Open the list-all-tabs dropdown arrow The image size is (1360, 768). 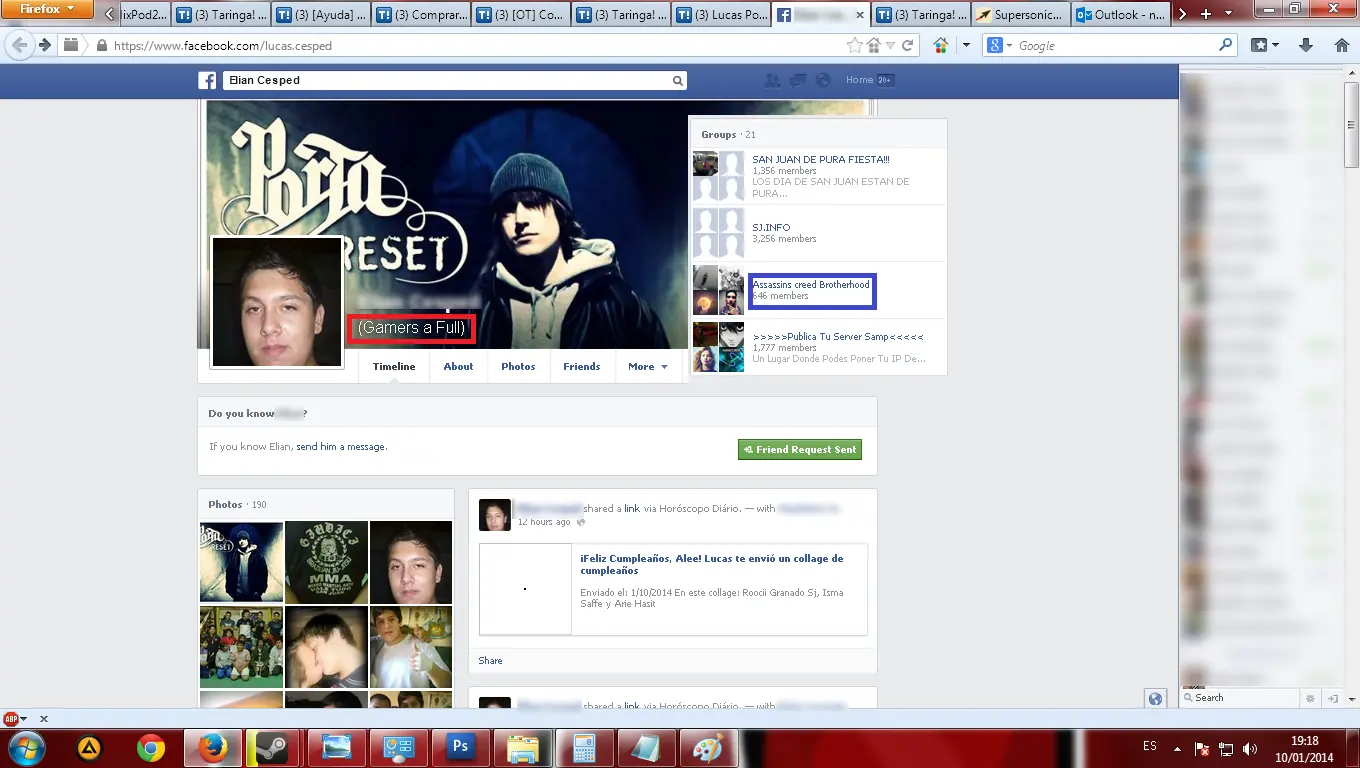coord(1228,14)
